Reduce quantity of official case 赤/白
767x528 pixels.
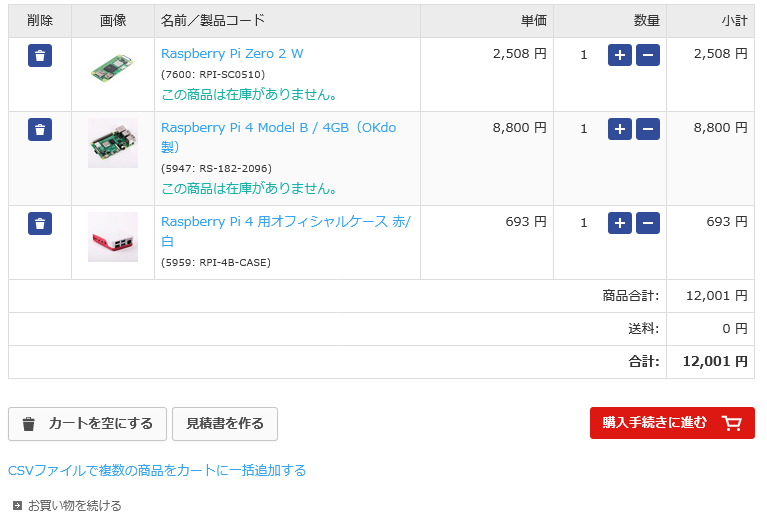pyautogui.click(x=648, y=223)
